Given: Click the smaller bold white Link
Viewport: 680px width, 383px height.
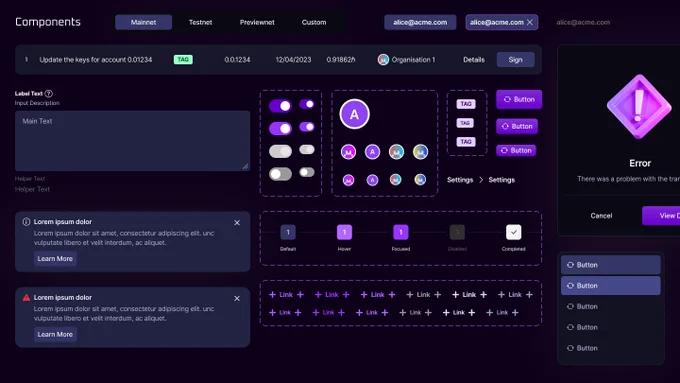Looking at the screenshot, I should [x=459, y=312].
